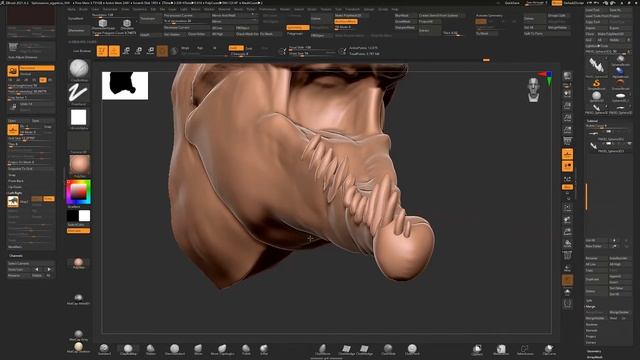
Task: Pick the Standard brush in bottom shelf
Action: [x=104, y=349]
